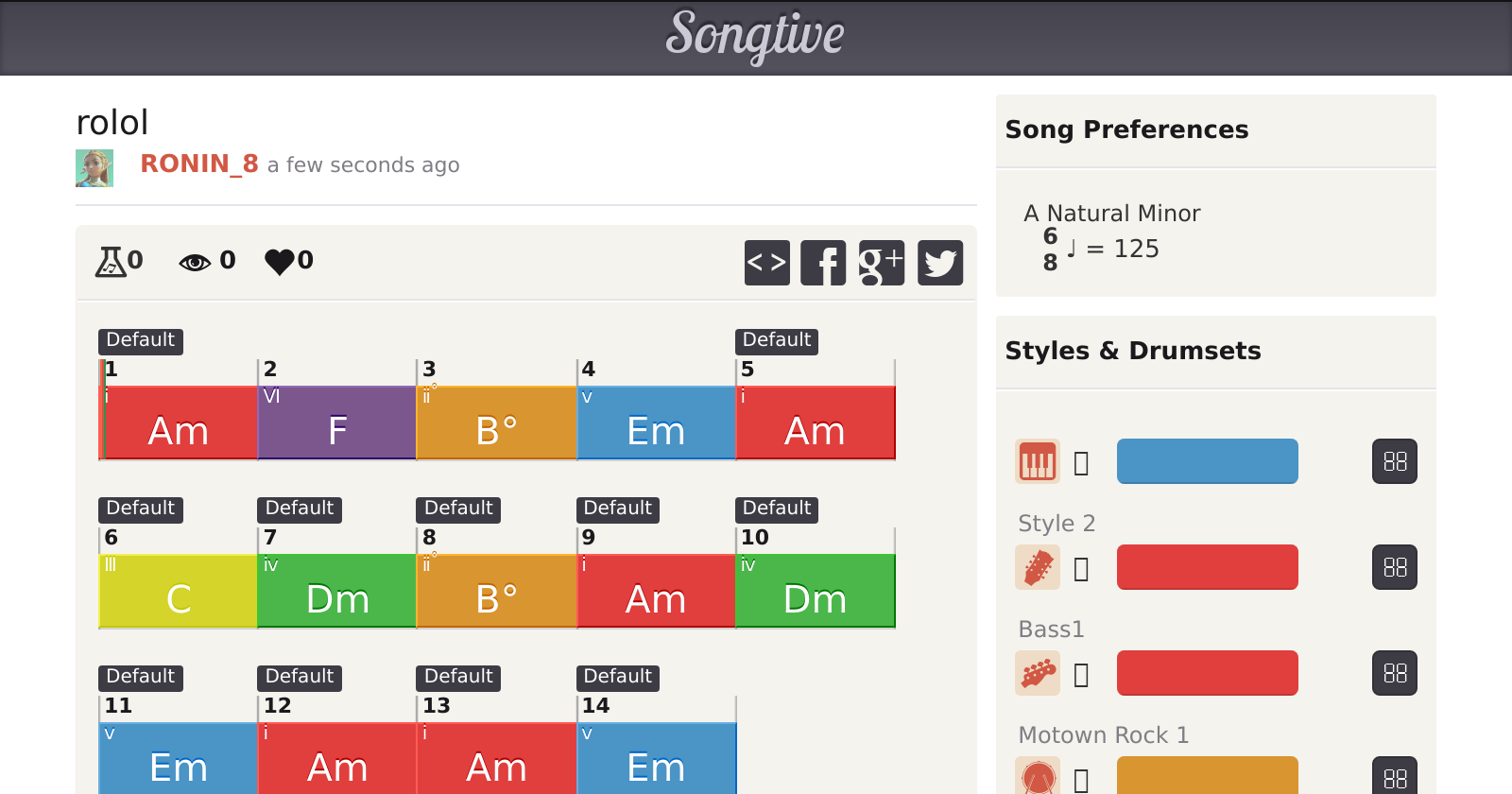Click the Songtive logo in the header
The height and width of the screenshot is (794, 1512).
pos(755,36)
